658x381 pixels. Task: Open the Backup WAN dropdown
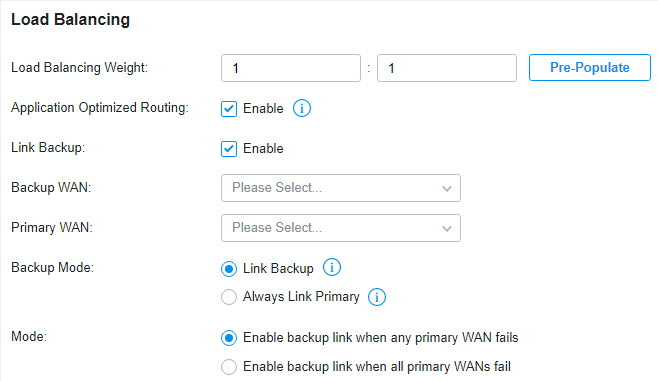coord(341,188)
